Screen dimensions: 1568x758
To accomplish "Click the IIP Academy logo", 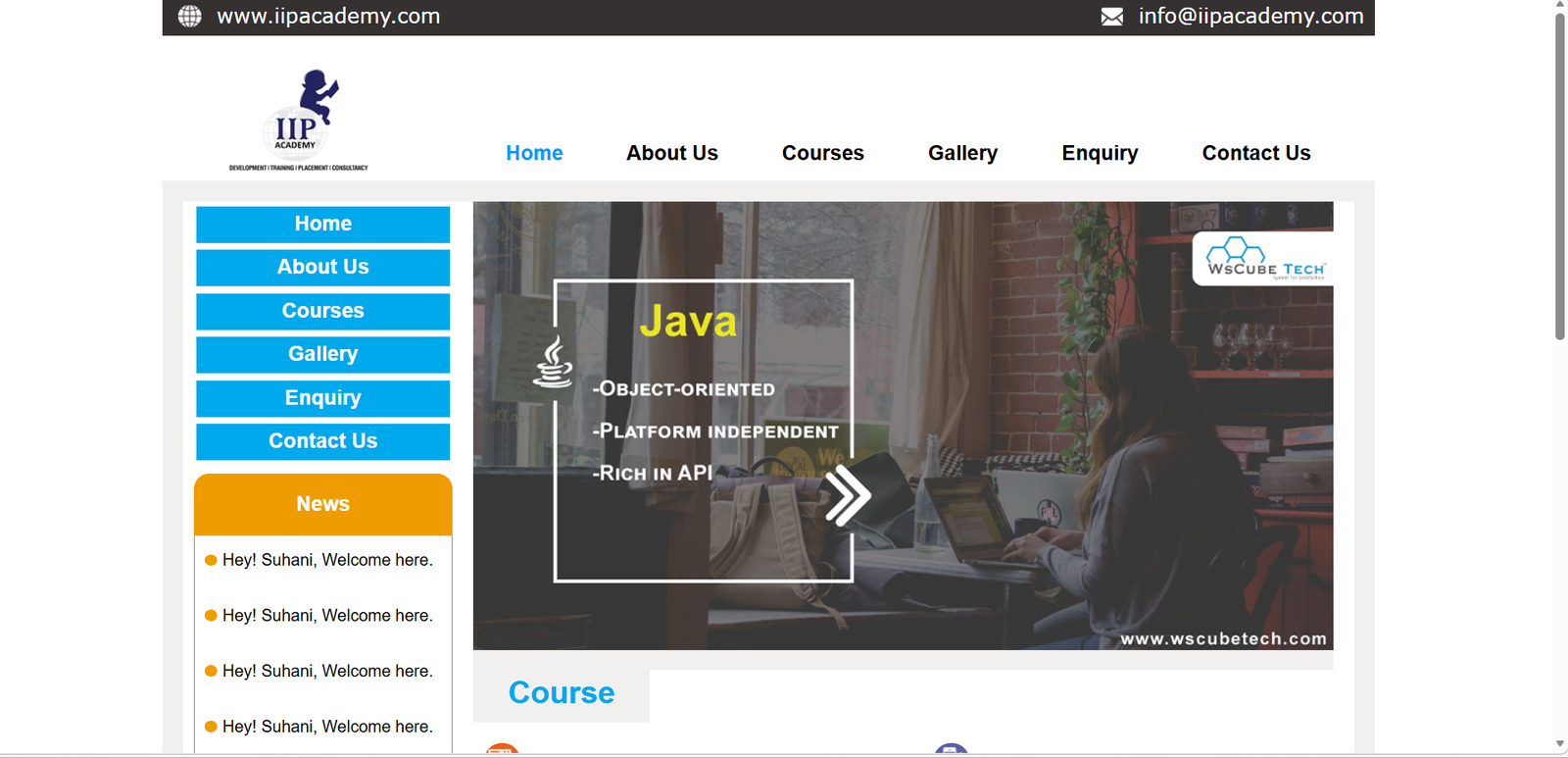I will (299, 121).
